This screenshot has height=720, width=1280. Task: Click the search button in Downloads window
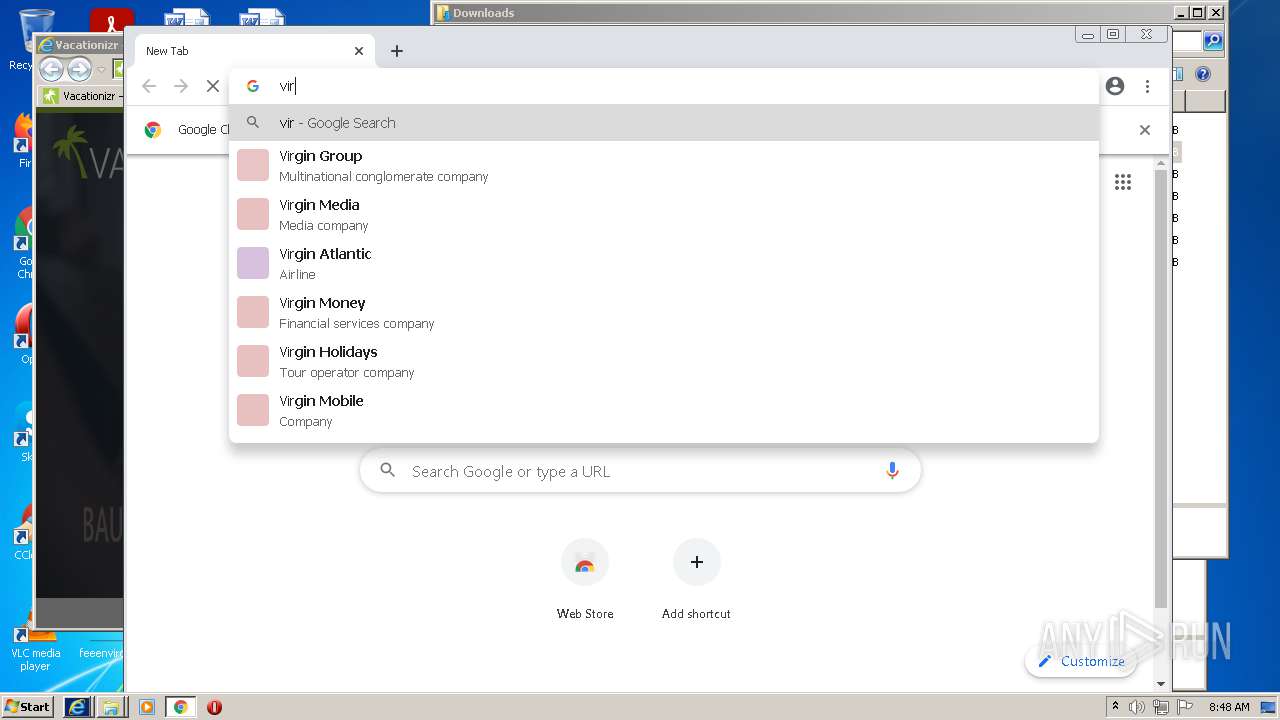pos(1213,40)
